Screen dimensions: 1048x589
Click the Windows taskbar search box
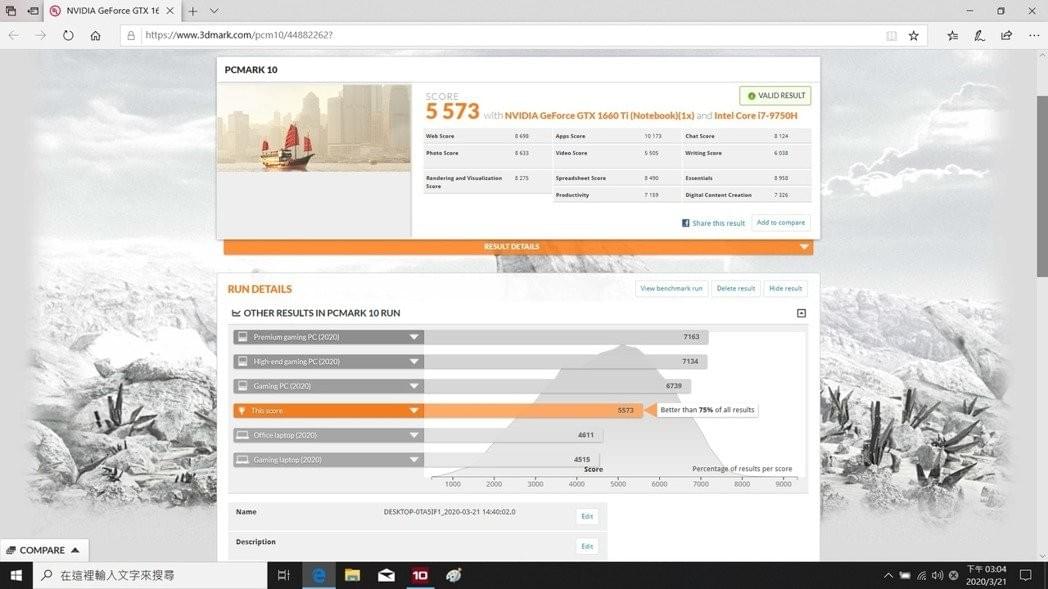(x=150, y=575)
